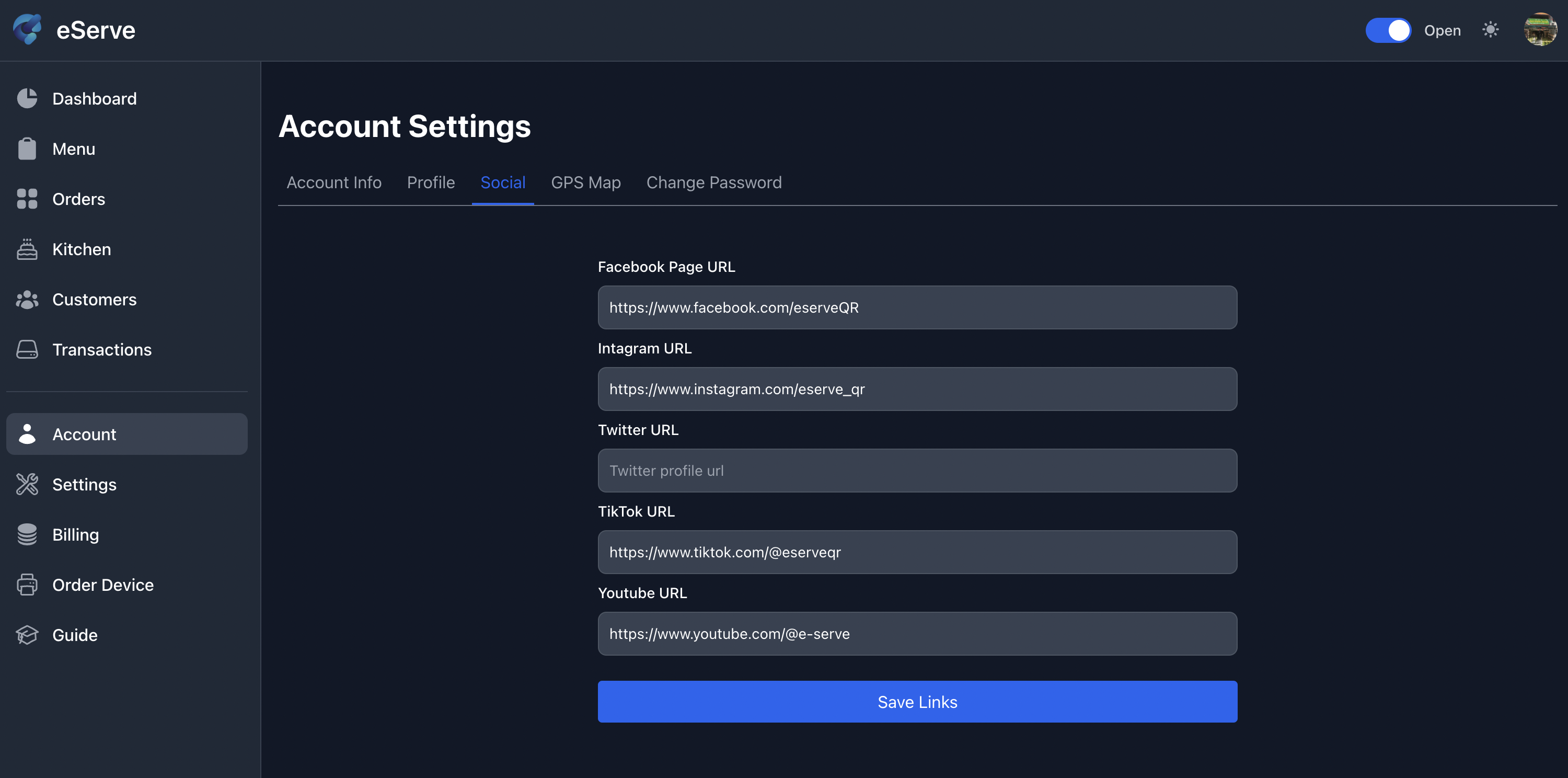The image size is (1568, 778).
Task: Toggle the Open status switch
Action: (1387, 30)
